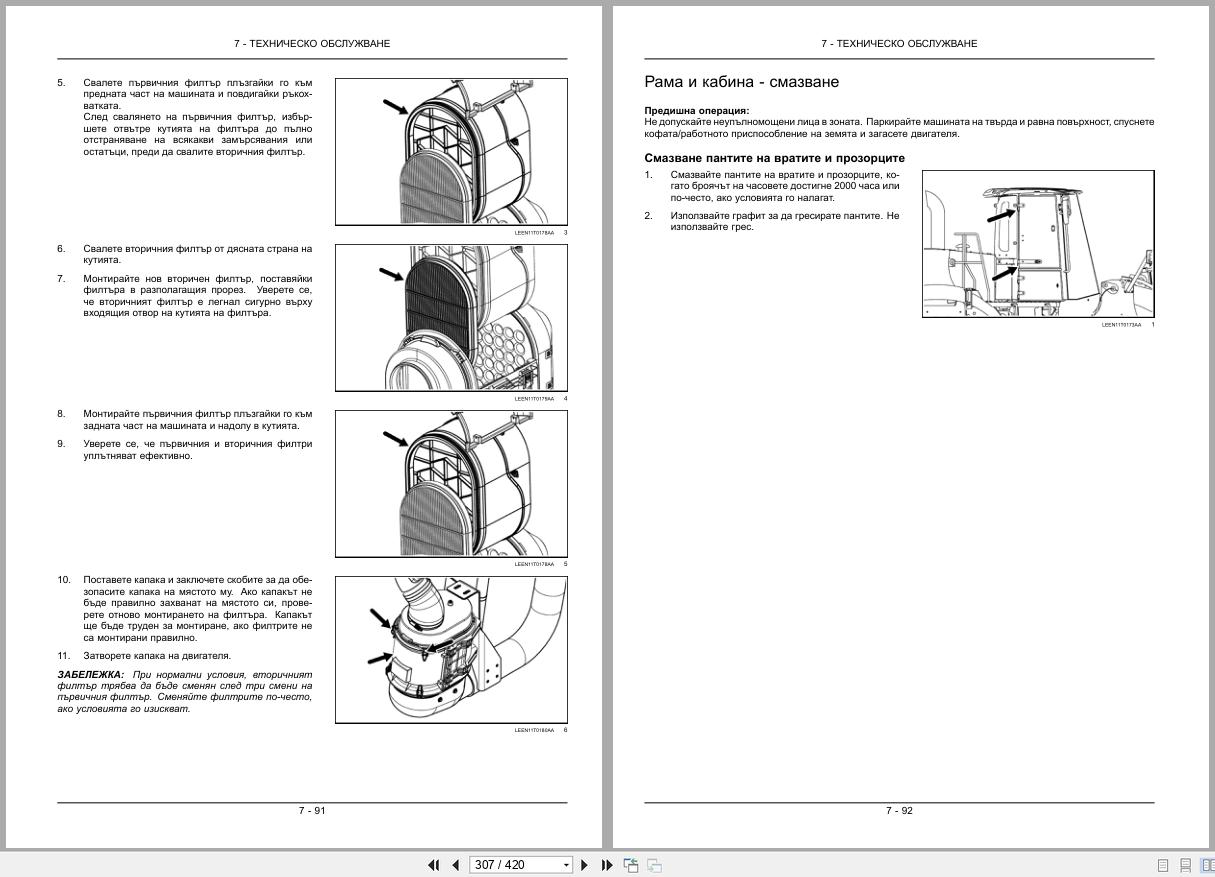Click page number '7 - 91' in footer
Viewport: 1215px width, 877px height.
[312, 810]
